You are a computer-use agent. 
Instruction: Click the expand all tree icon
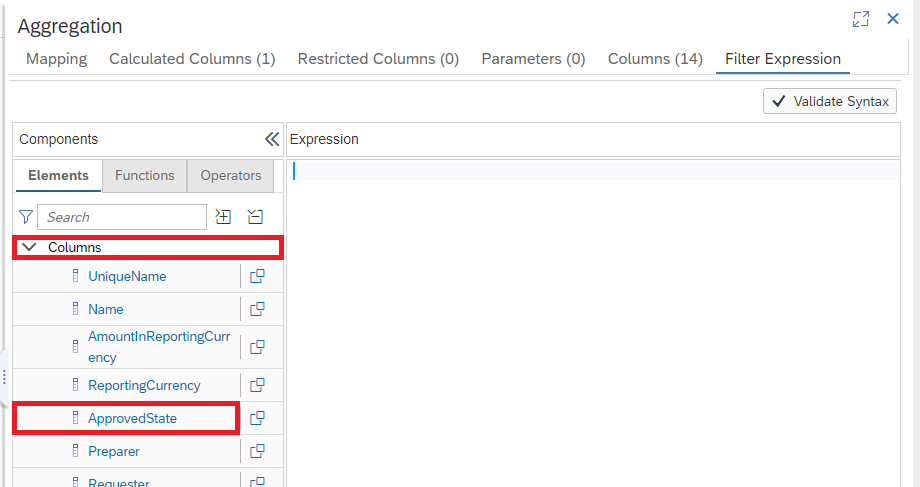pyautogui.click(x=223, y=217)
